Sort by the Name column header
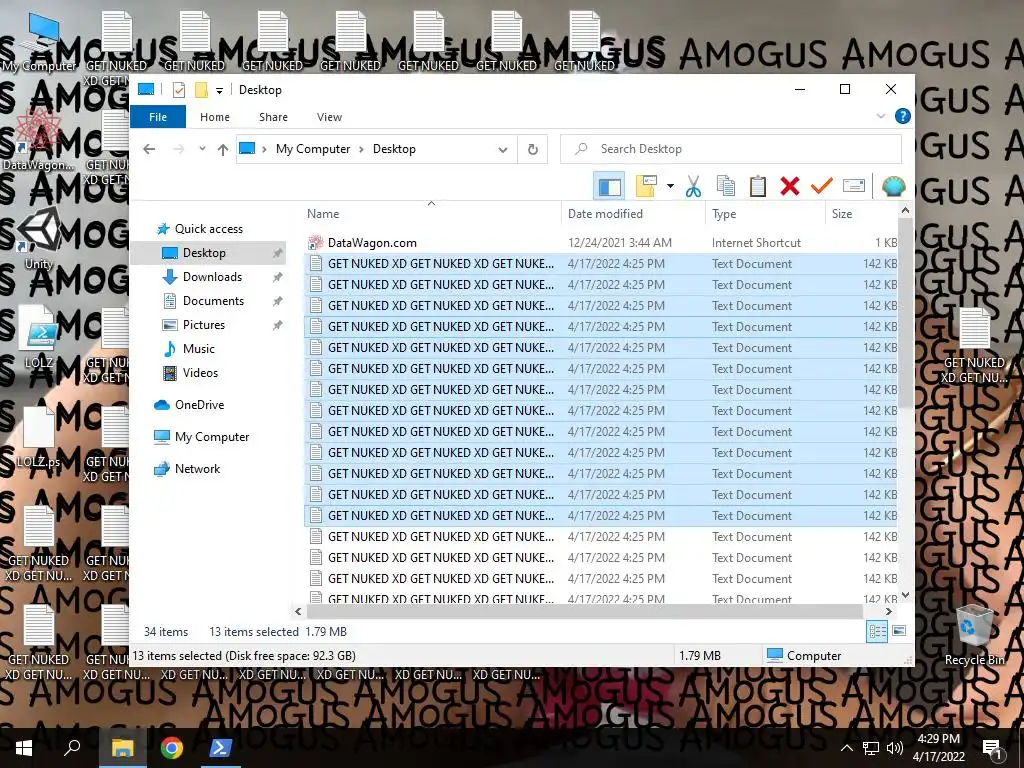 (431, 214)
